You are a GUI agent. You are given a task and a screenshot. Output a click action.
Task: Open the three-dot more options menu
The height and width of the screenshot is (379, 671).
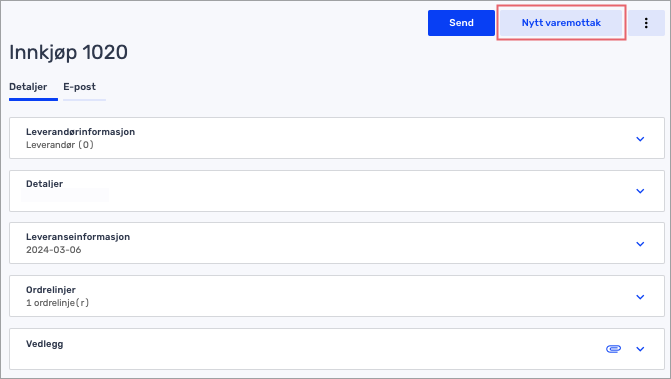point(646,23)
